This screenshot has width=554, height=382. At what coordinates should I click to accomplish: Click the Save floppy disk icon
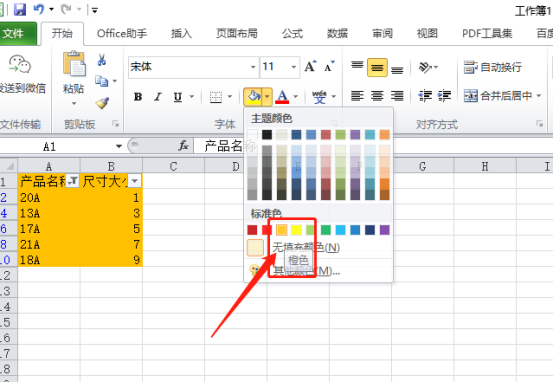click(20, 10)
